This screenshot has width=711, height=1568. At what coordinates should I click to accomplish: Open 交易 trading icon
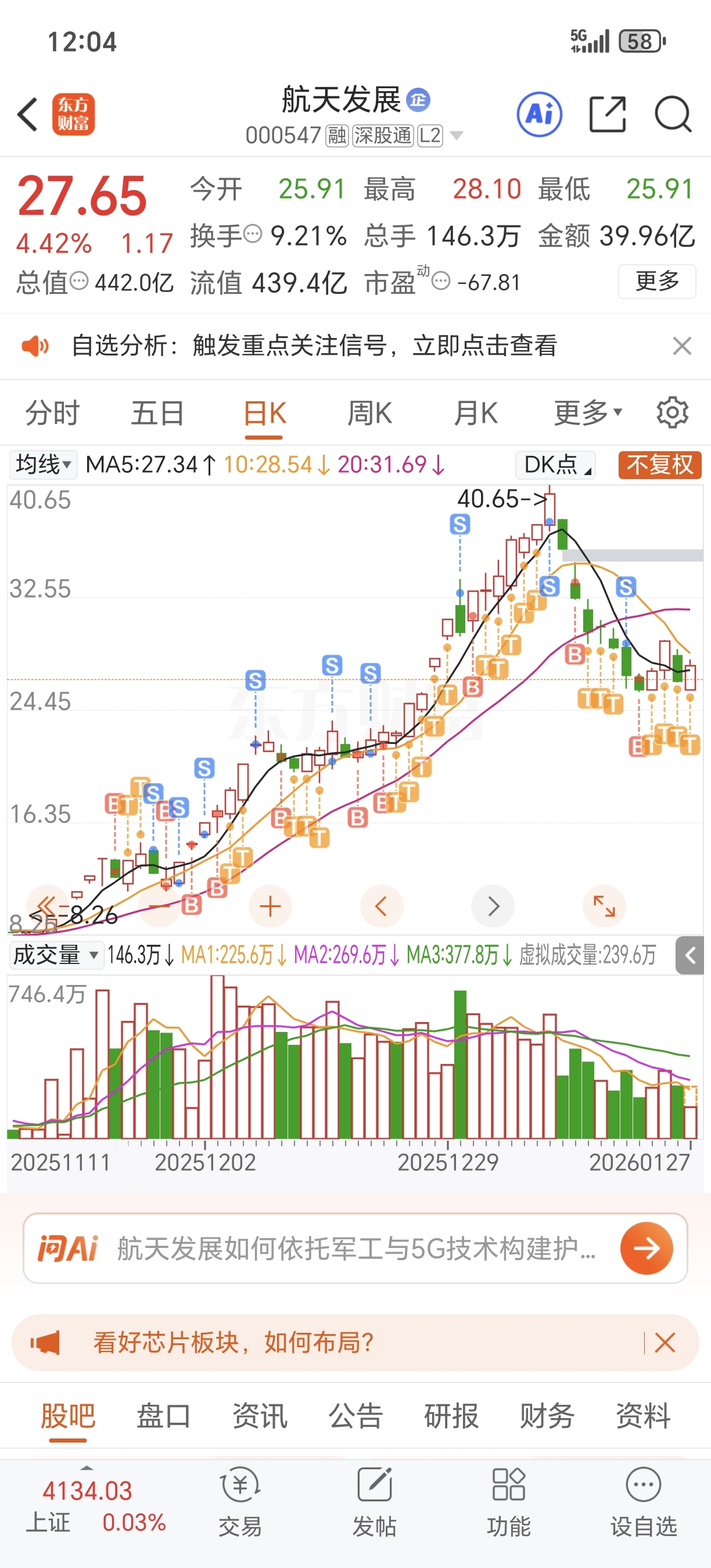[x=240, y=1502]
